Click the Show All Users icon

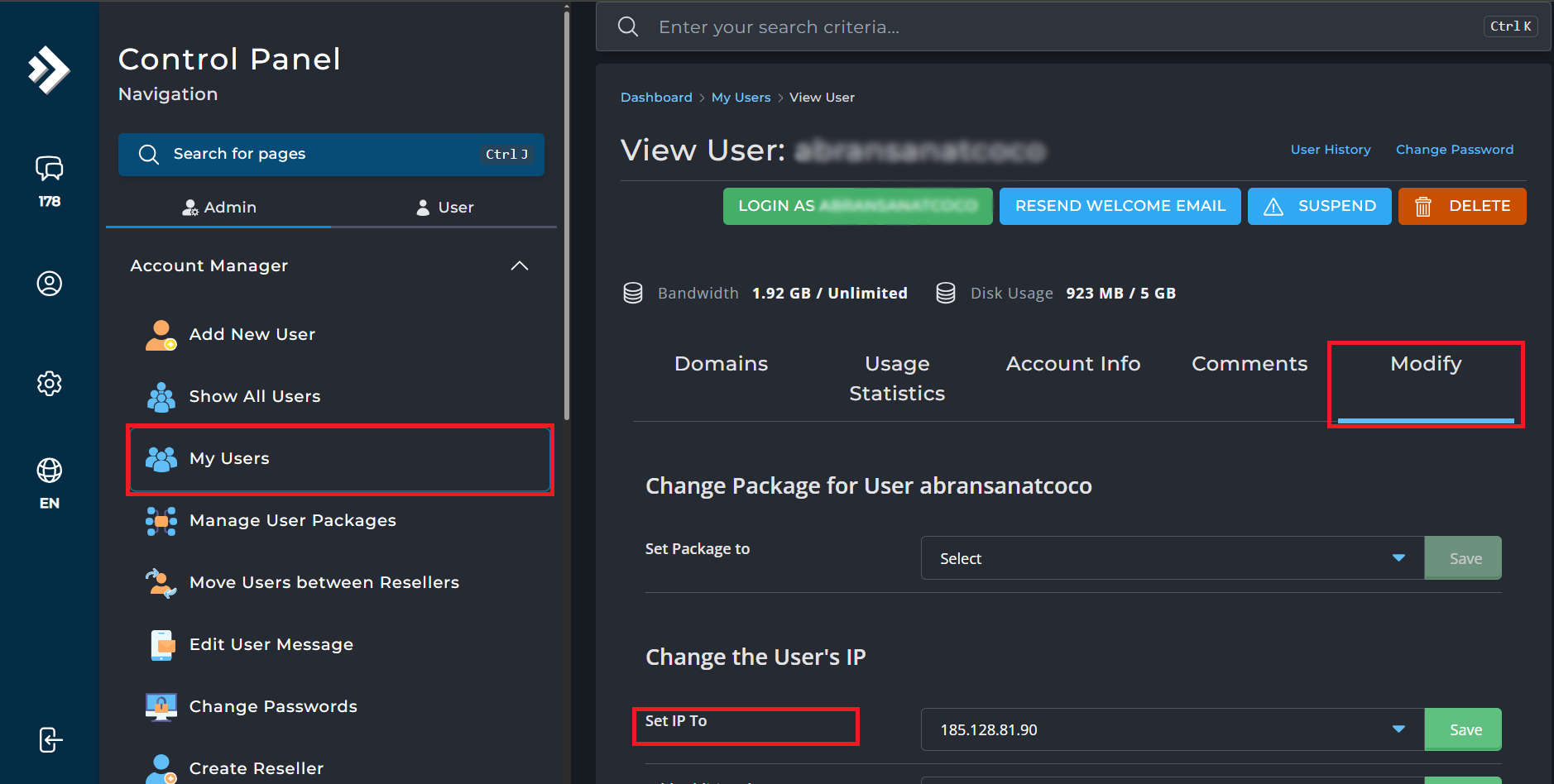[161, 397]
